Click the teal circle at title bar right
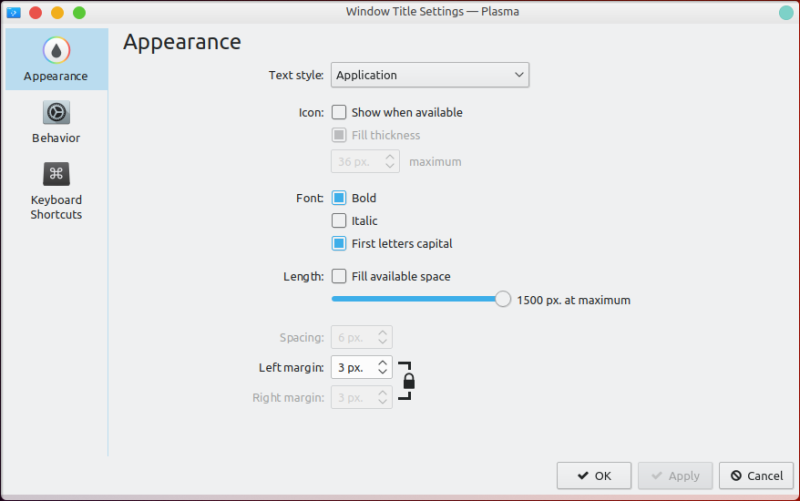Image resolution: width=800 pixels, height=501 pixels. click(786, 13)
